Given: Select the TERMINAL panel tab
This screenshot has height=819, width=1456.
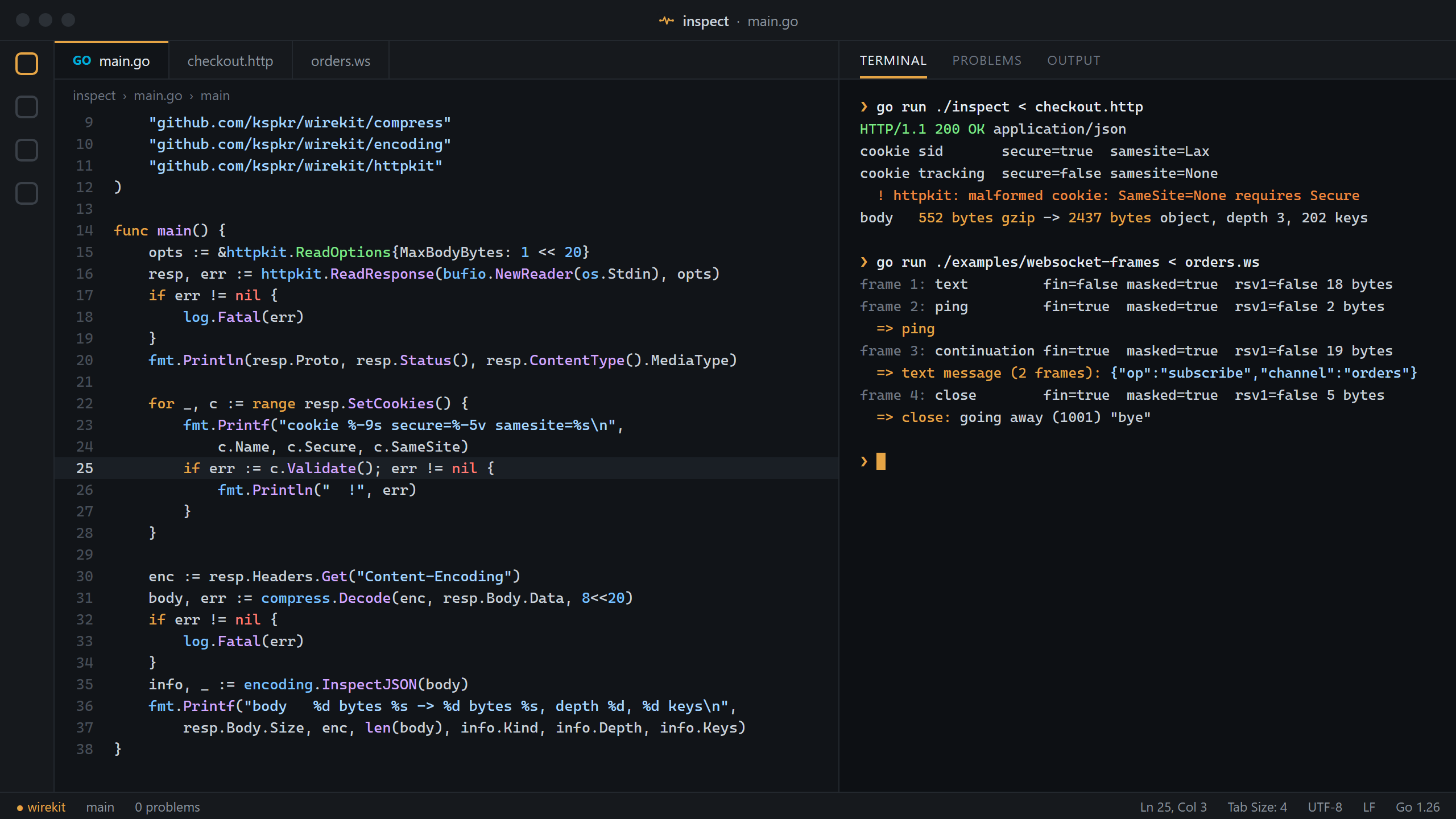Looking at the screenshot, I should tap(893, 60).
